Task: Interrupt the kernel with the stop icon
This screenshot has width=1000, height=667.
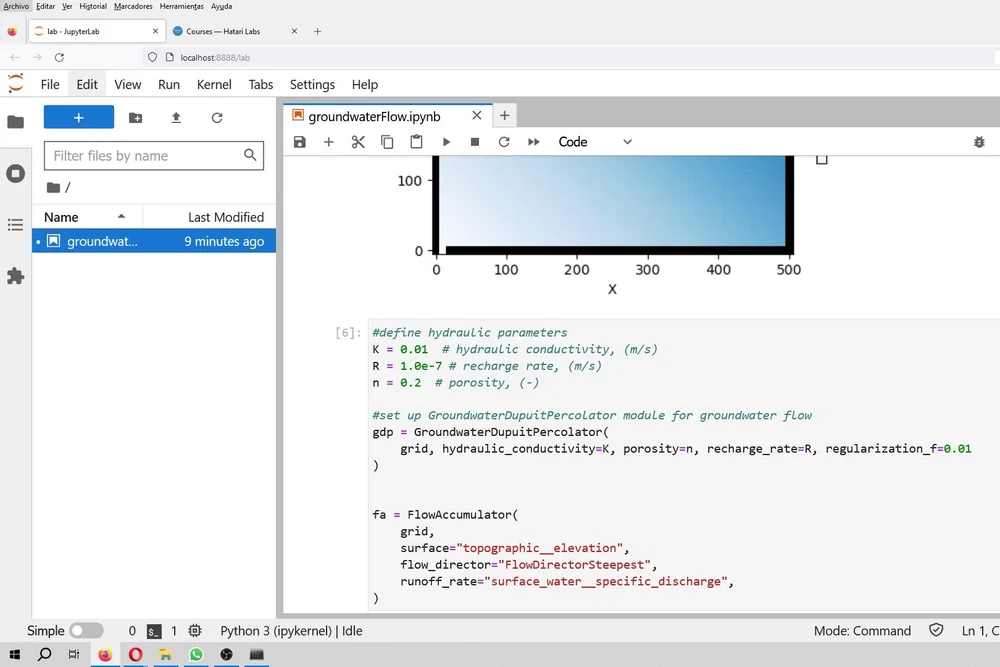Action: 474,142
